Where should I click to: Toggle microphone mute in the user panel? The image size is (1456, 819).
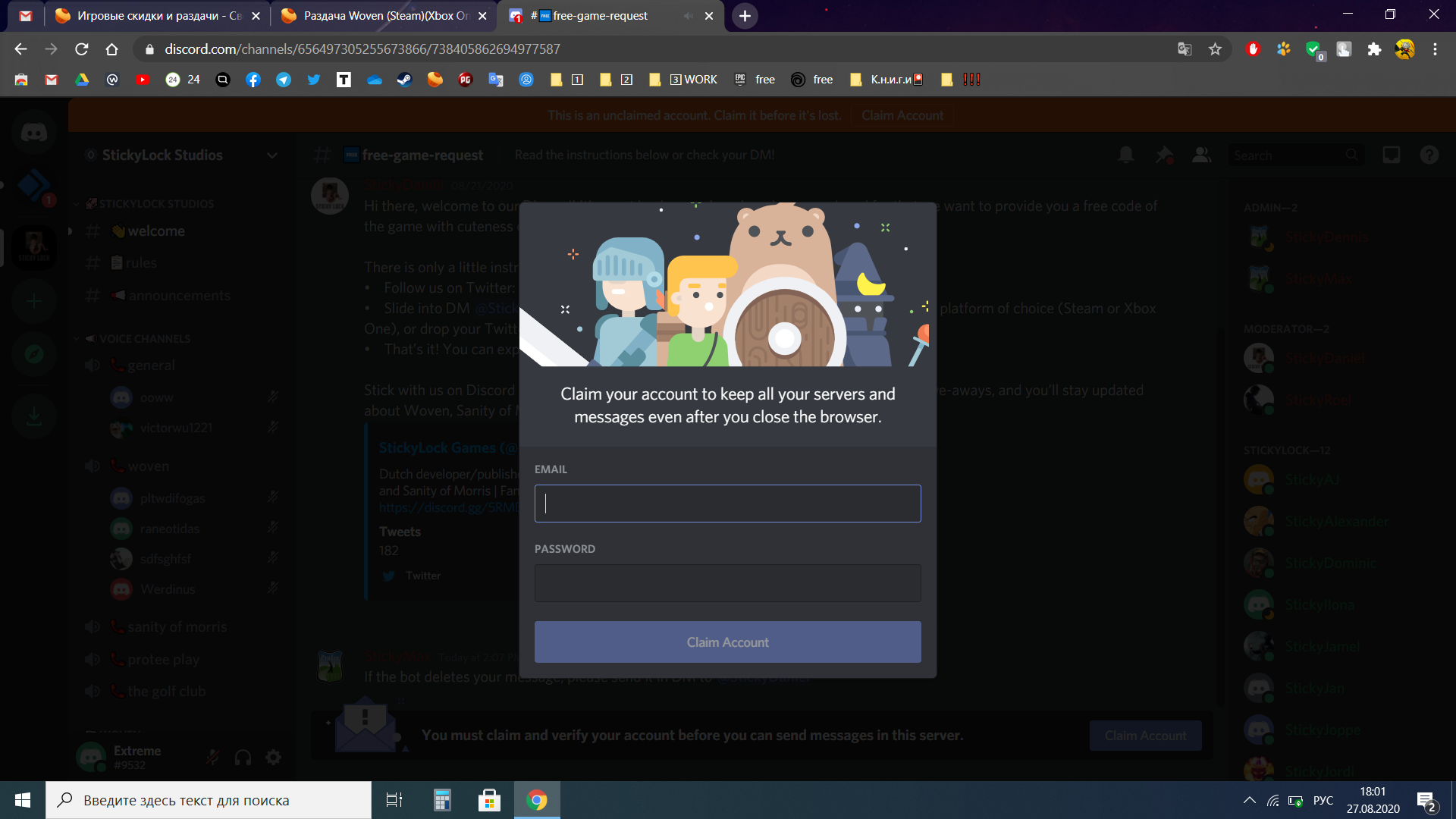click(213, 757)
